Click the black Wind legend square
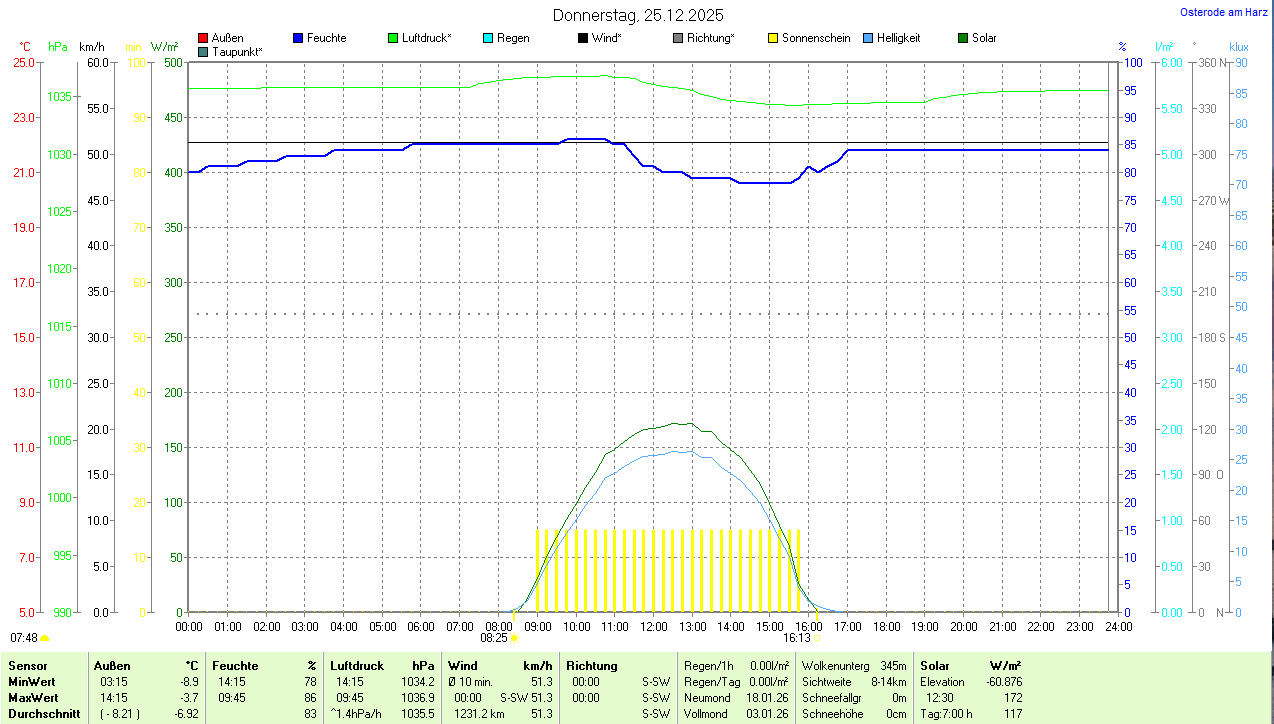 pos(583,38)
